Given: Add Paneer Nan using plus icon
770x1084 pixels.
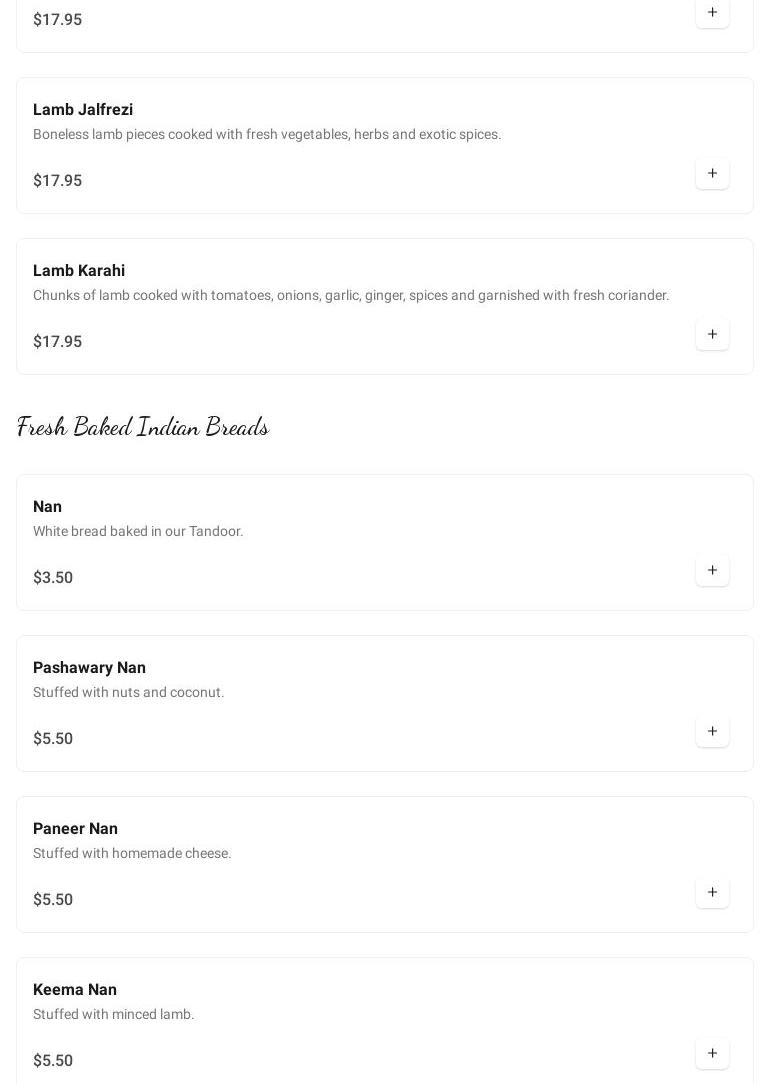Looking at the screenshot, I should 712,893.
